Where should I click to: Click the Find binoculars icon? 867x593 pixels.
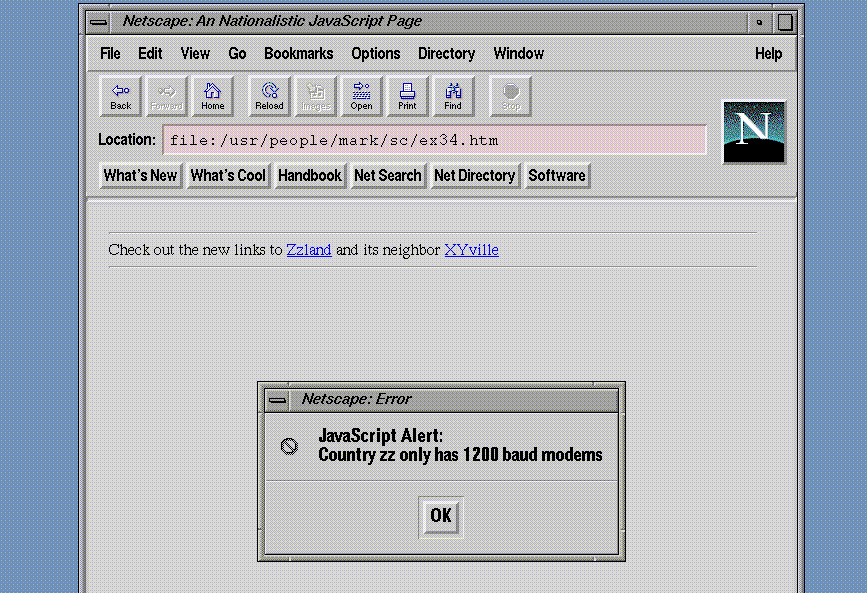[x=453, y=96]
